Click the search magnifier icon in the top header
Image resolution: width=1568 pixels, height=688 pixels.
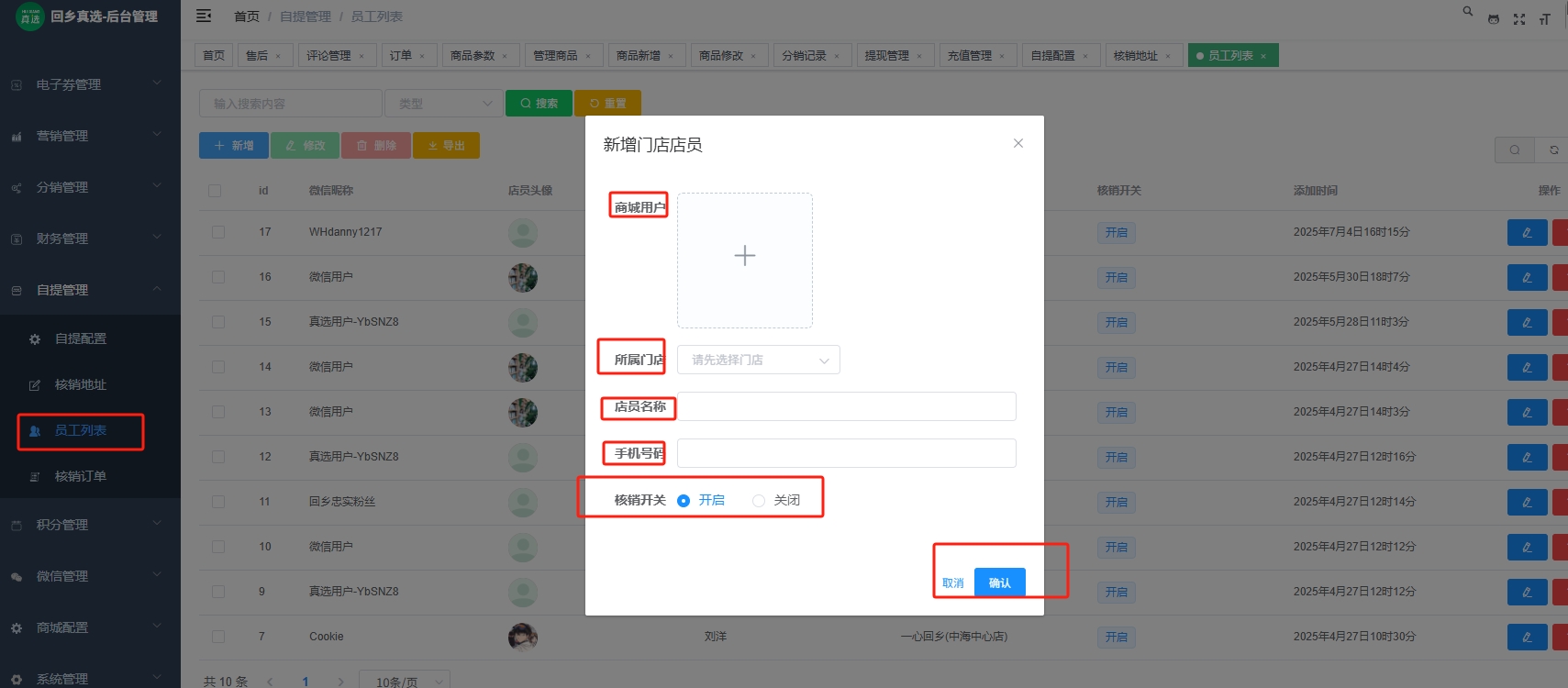[1467, 12]
